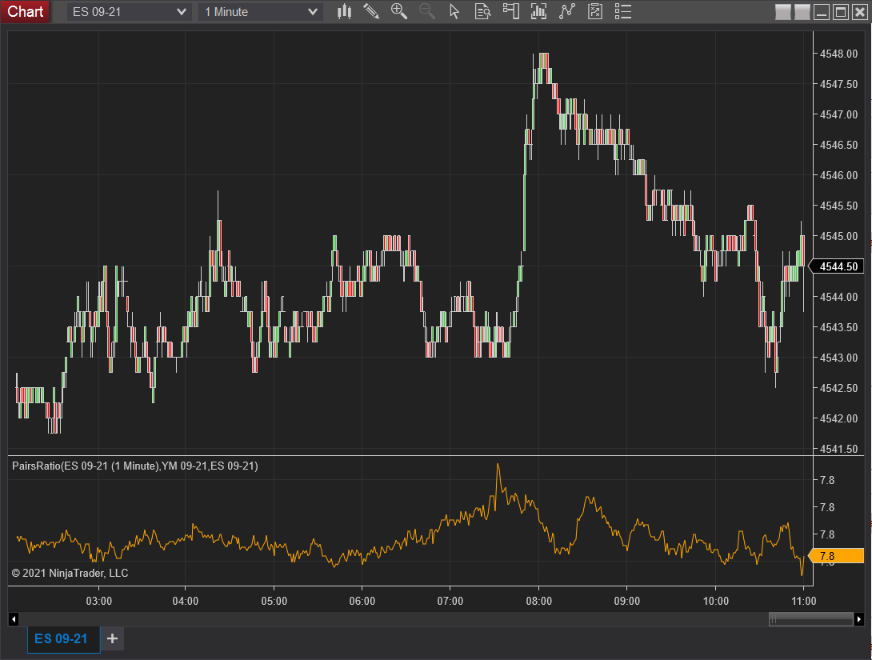Open the 1 Minute interval dropdown

[x=261, y=12]
